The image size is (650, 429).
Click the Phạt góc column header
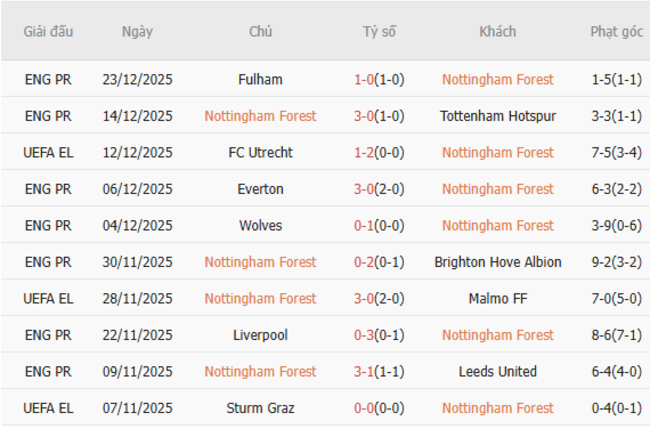point(616,32)
